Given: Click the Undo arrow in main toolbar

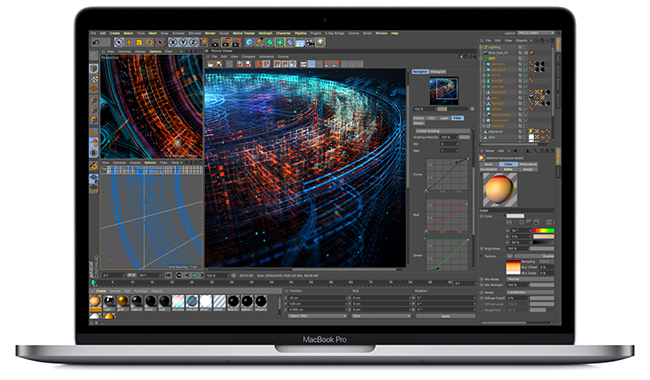Looking at the screenshot, I should (97, 42).
